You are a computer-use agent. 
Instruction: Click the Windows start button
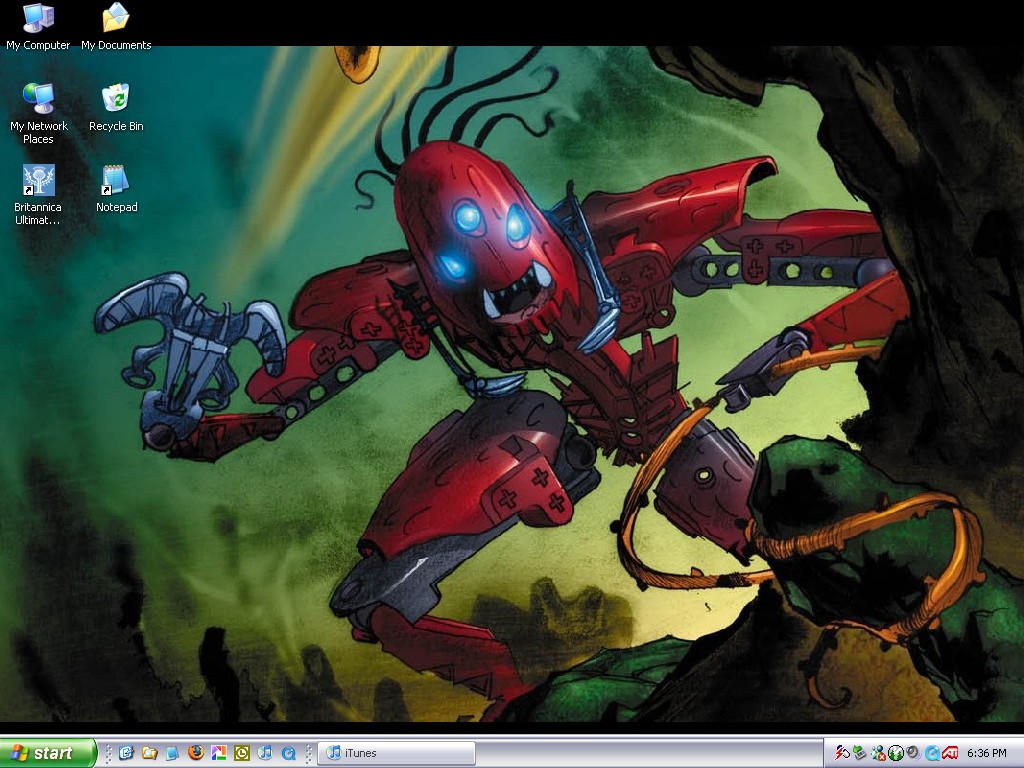pyautogui.click(x=48, y=753)
